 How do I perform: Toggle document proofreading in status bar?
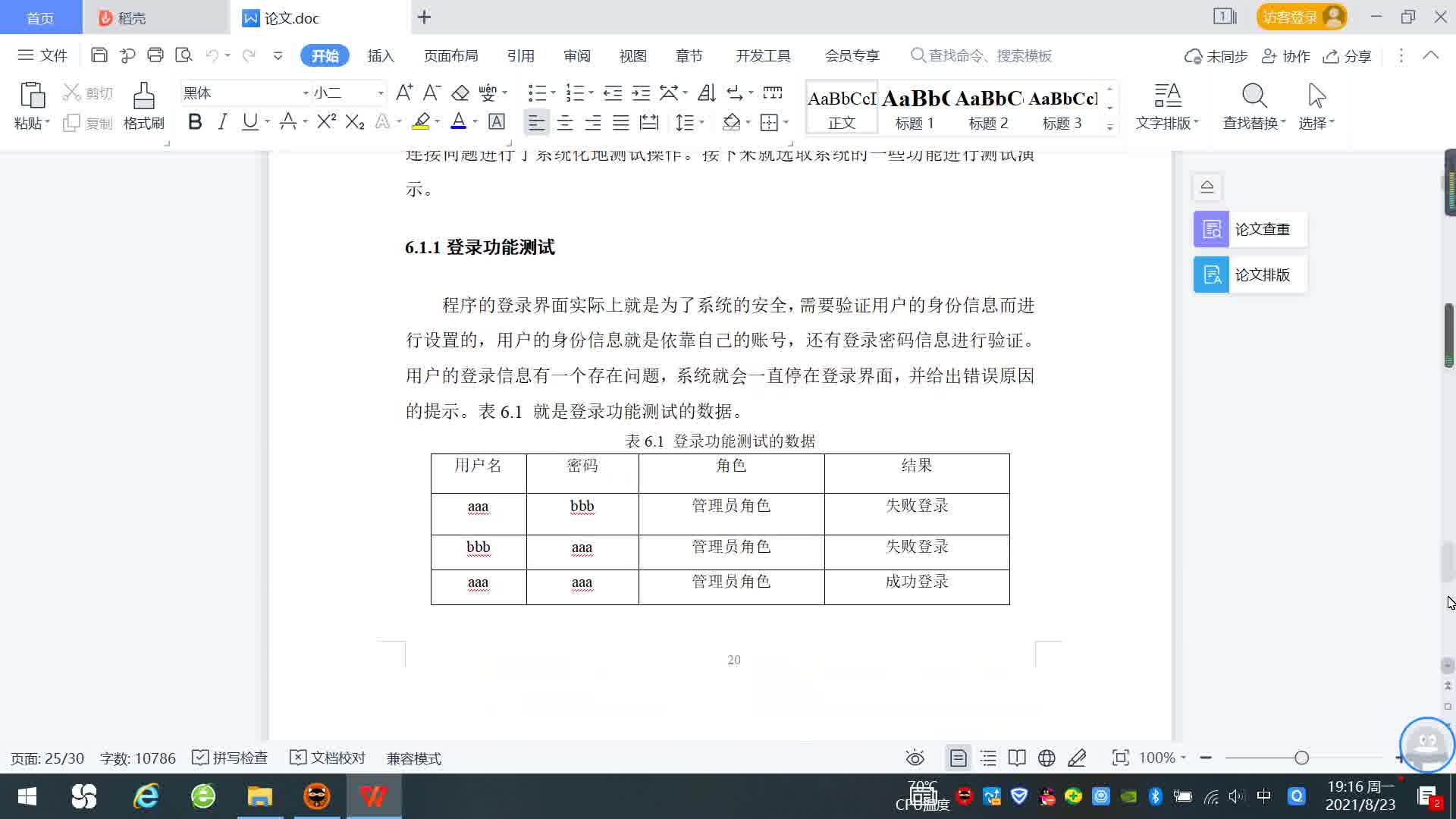[328, 758]
